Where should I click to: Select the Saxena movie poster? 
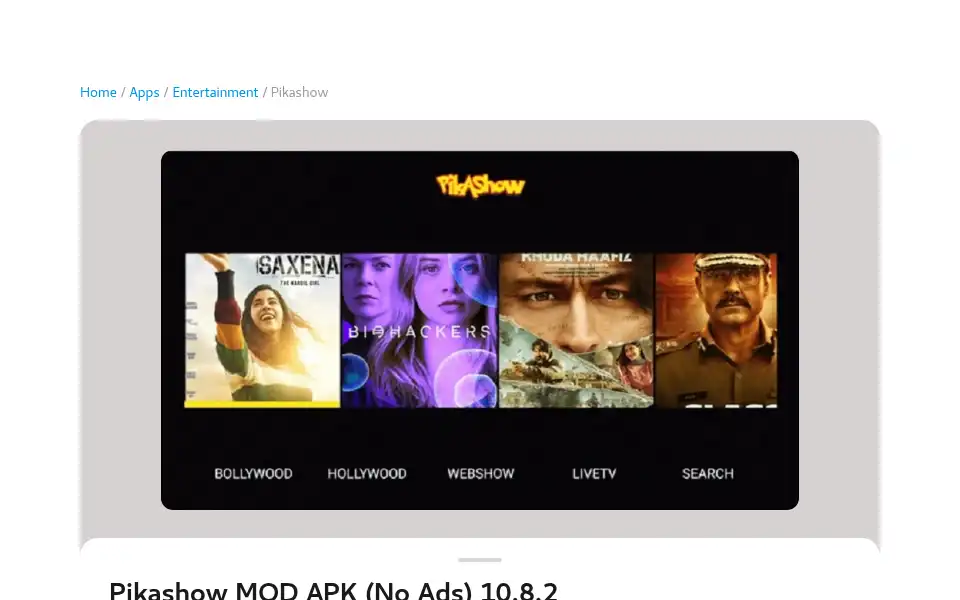click(262, 331)
